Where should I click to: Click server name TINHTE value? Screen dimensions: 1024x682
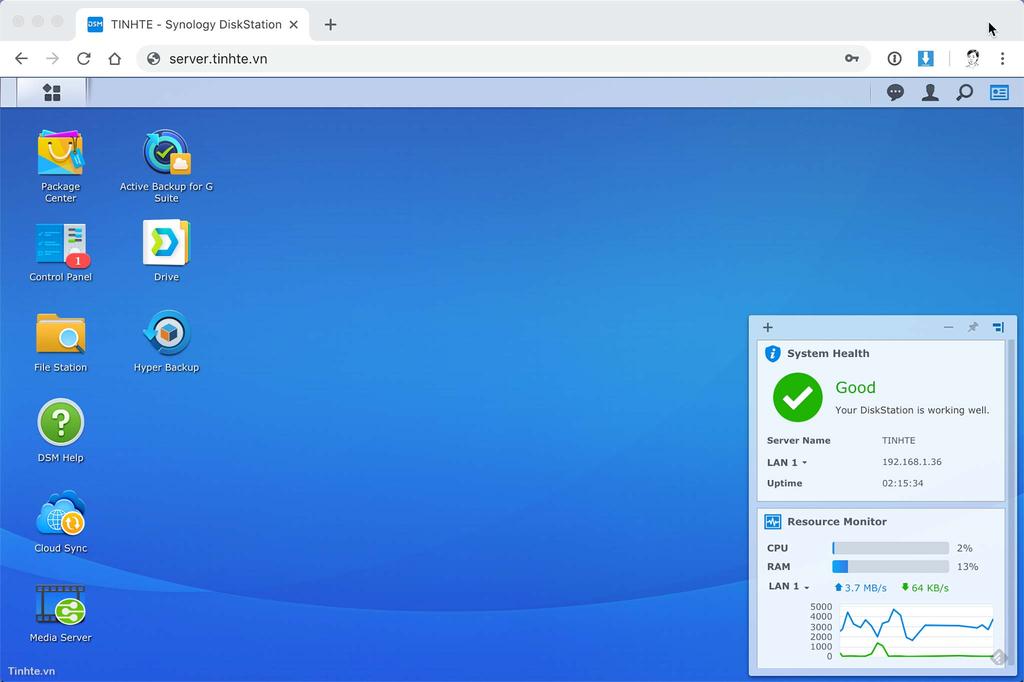(899, 440)
